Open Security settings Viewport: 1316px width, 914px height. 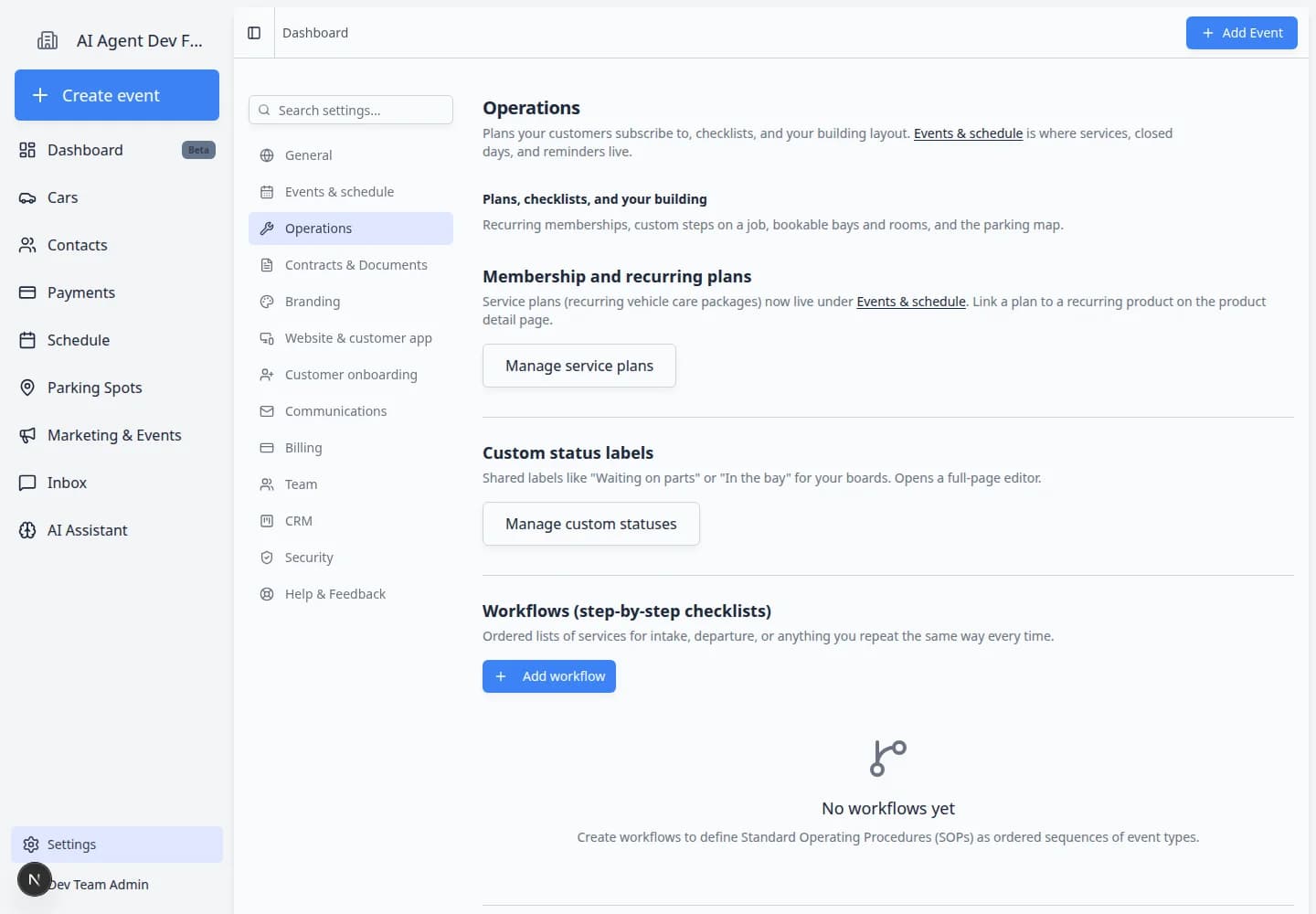point(351,558)
